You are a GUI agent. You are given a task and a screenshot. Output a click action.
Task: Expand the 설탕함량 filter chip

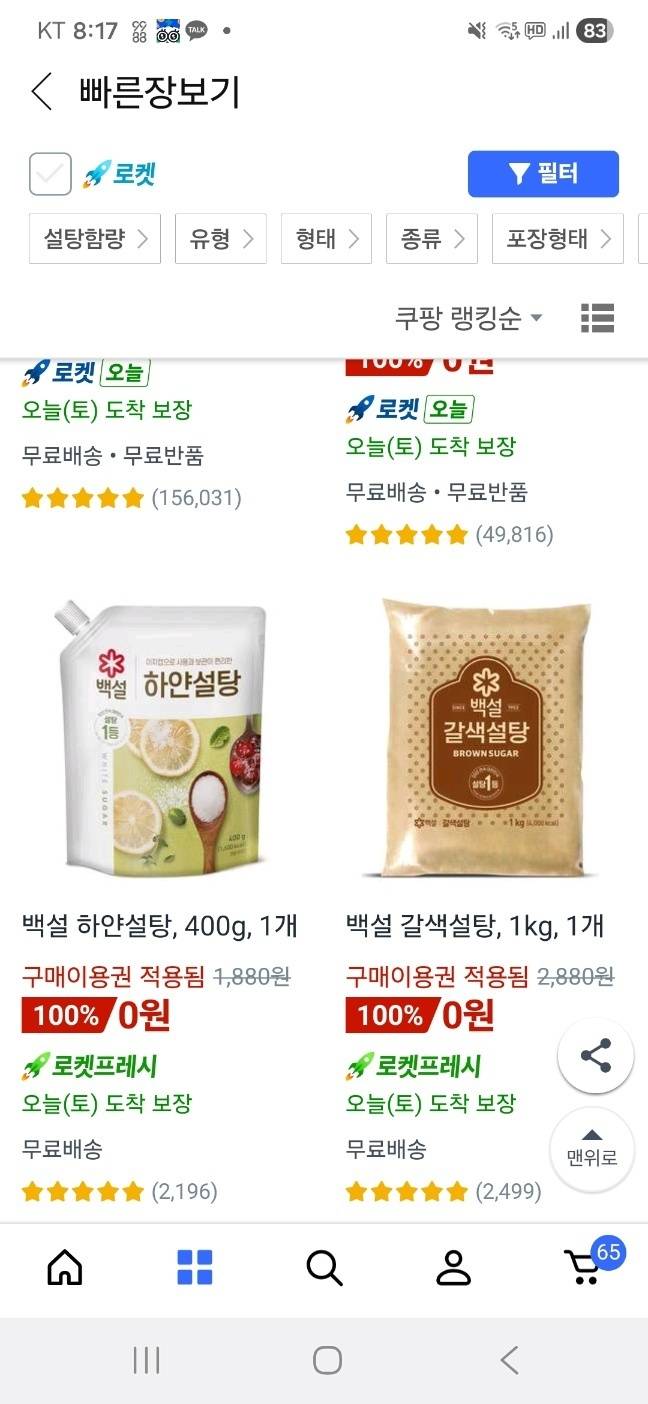coord(95,238)
